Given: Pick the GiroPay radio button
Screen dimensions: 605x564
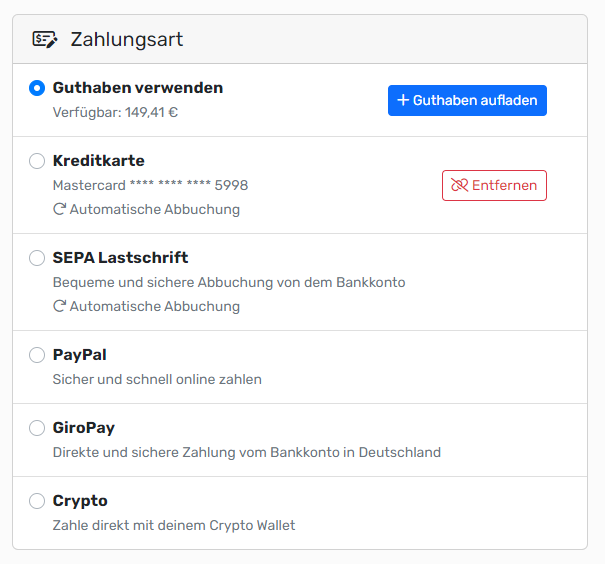Looking at the screenshot, I should point(37,428).
